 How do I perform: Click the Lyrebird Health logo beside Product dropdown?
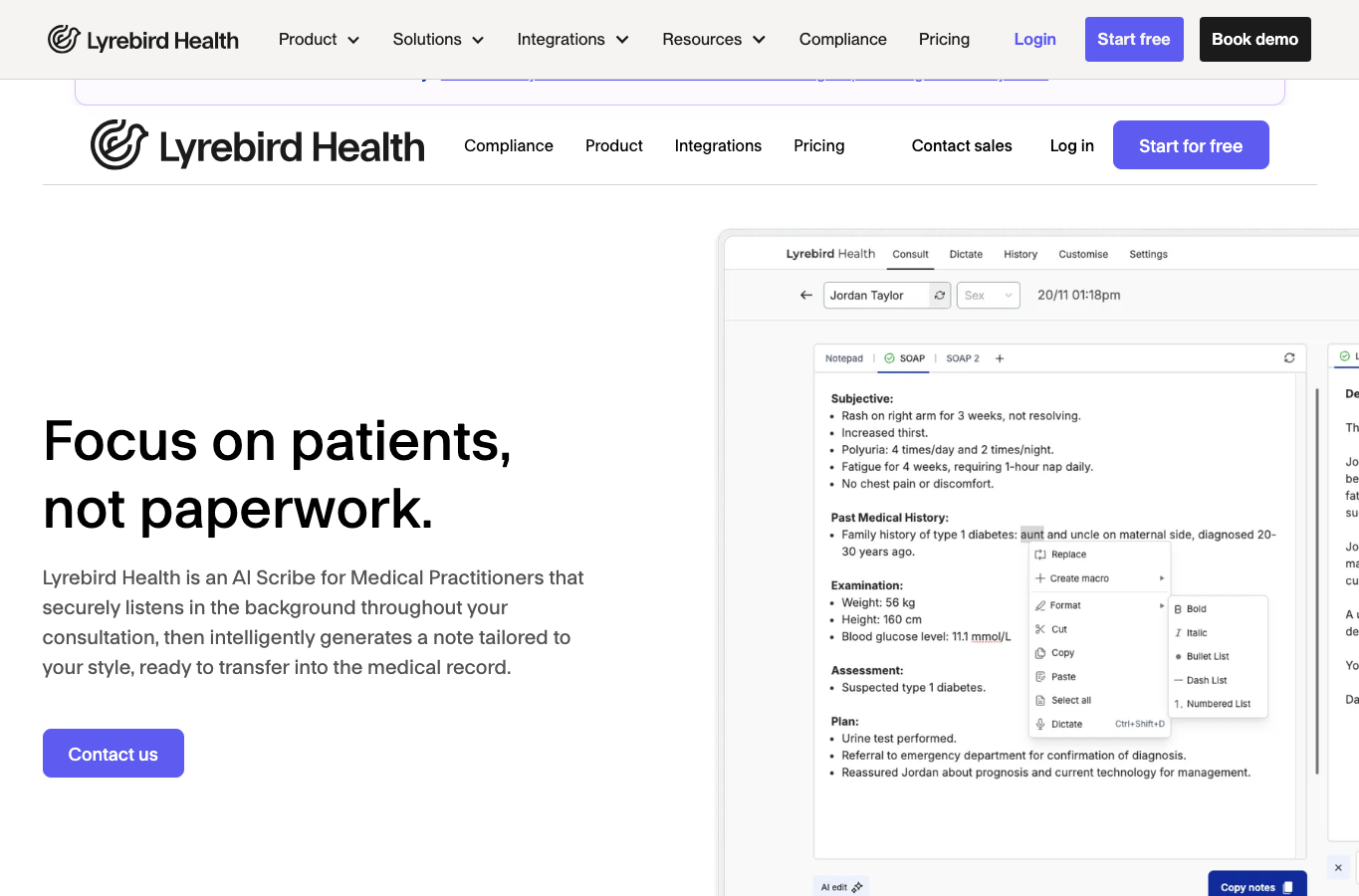143,40
